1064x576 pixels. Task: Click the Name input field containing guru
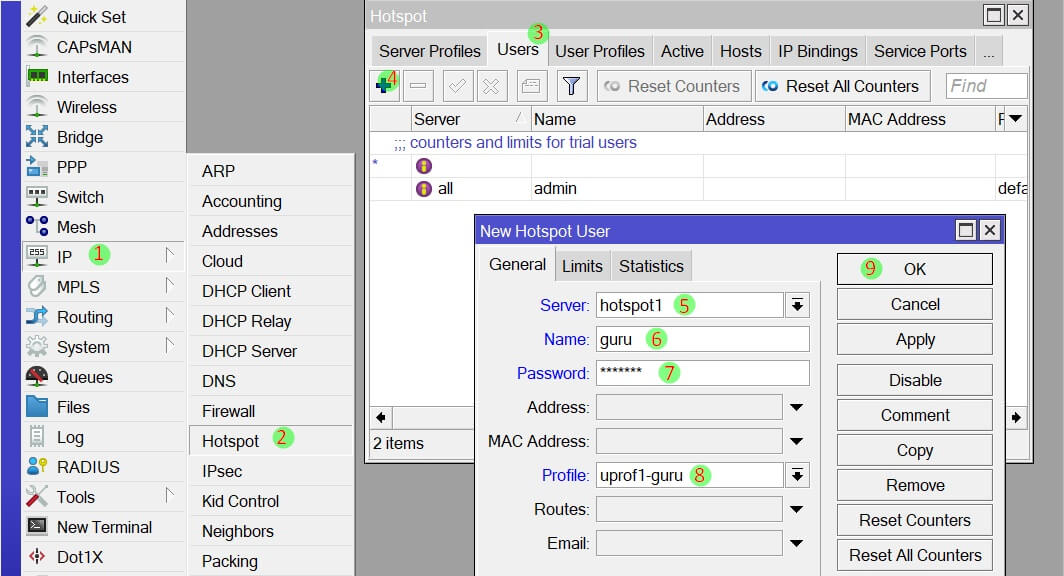702,339
